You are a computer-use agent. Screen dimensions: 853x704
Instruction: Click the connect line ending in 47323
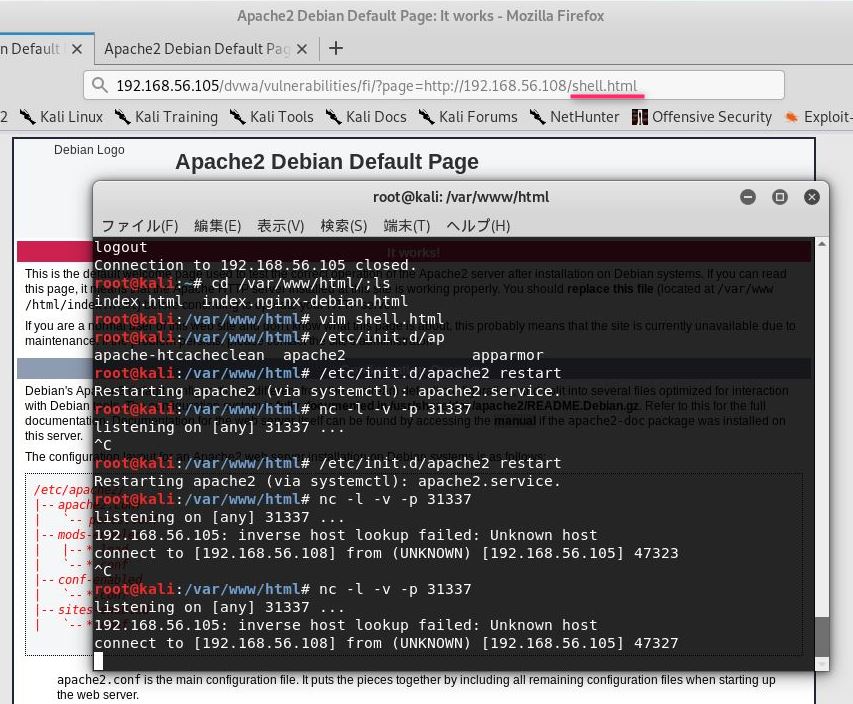(x=386, y=553)
